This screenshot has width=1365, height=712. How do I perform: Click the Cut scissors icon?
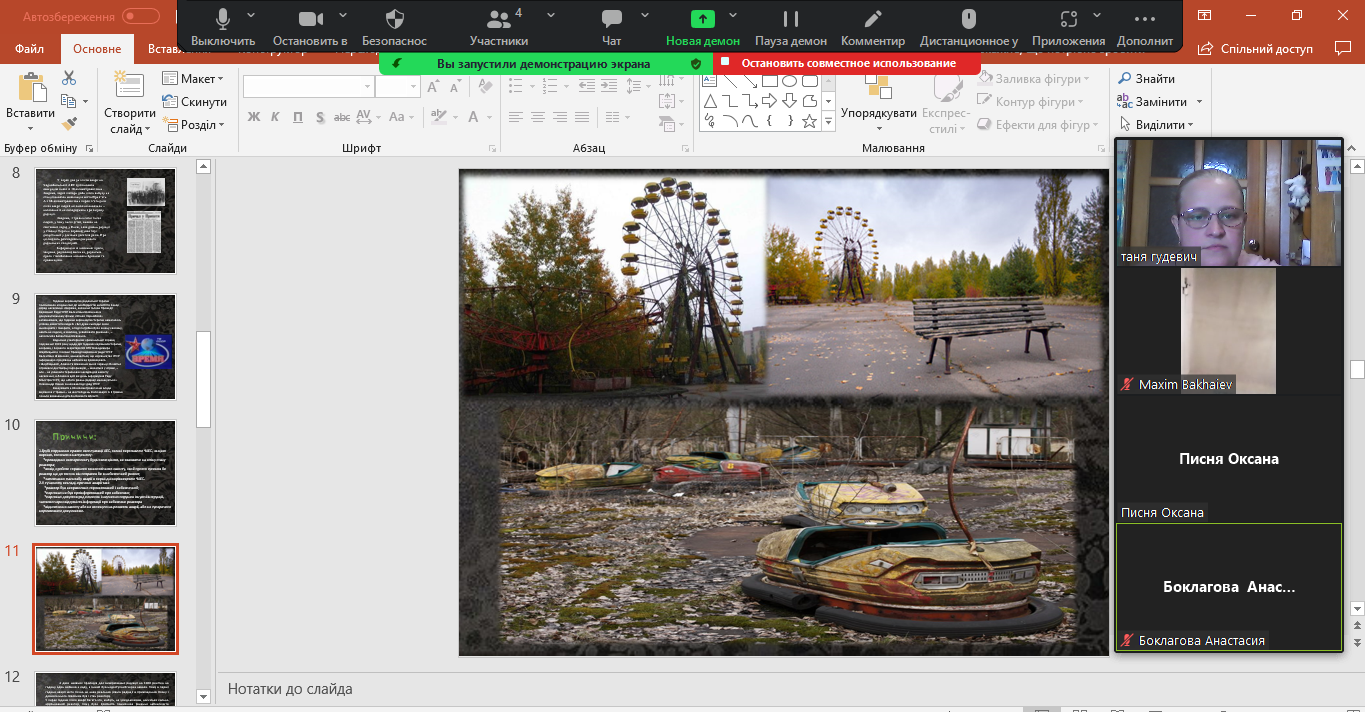pyautogui.click(x=69, y=78)
